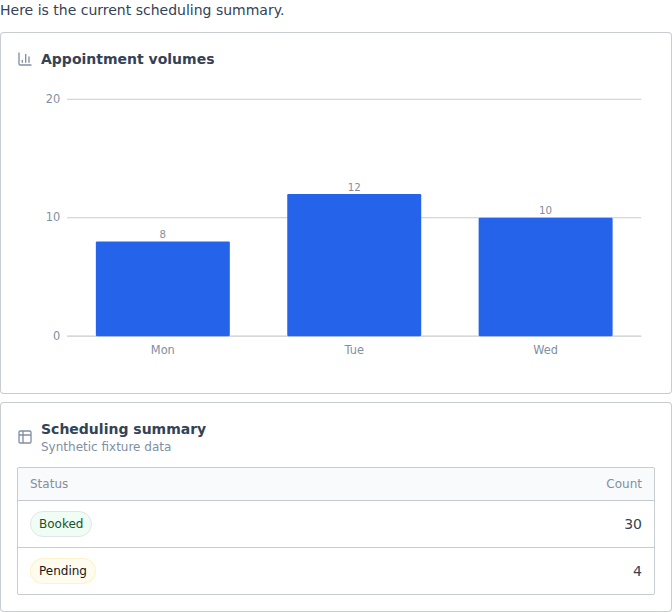Click the Synthetic fixture data subtitle
Screen dimensions: 672x612
[x=106, y=447]
